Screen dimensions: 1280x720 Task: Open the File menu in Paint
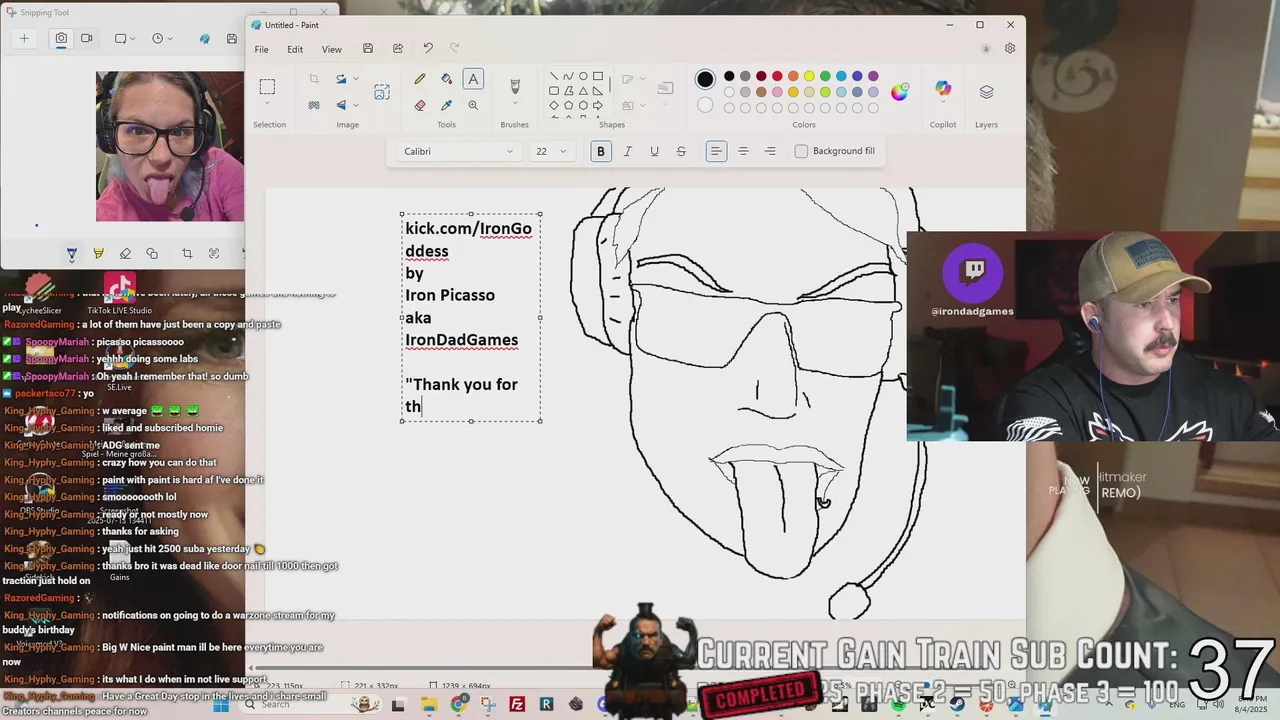[x=261, y=49]
